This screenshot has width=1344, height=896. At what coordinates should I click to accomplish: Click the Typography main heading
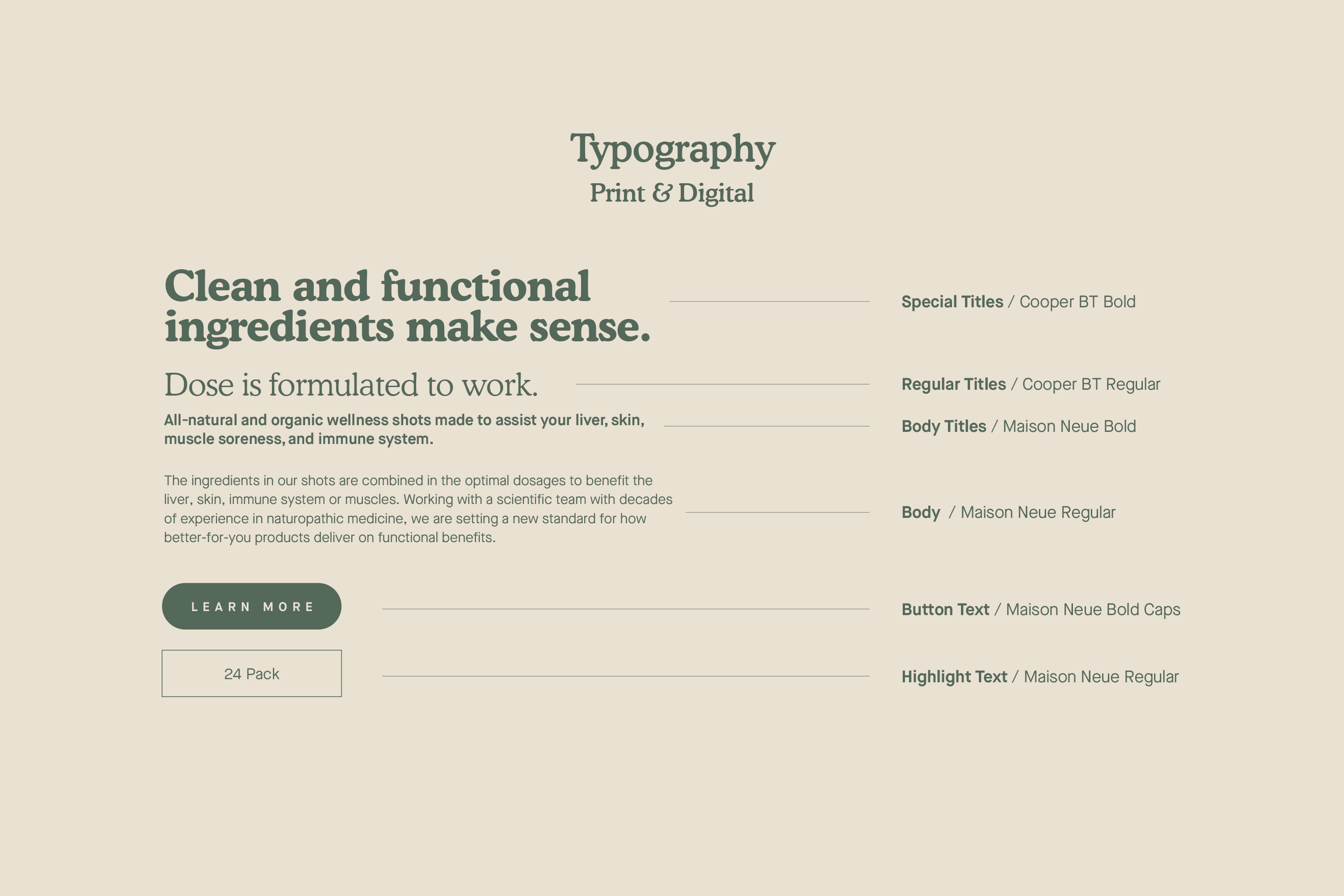point(672,149)
